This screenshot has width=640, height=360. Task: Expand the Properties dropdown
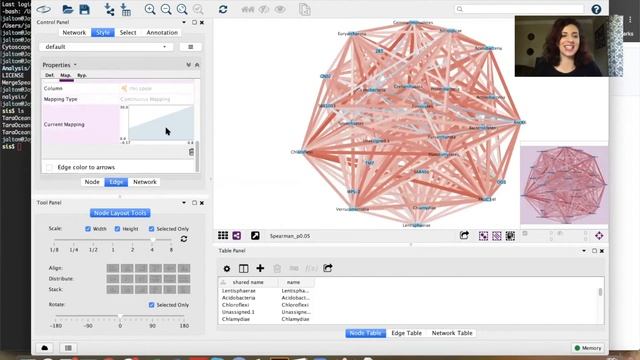60,65
